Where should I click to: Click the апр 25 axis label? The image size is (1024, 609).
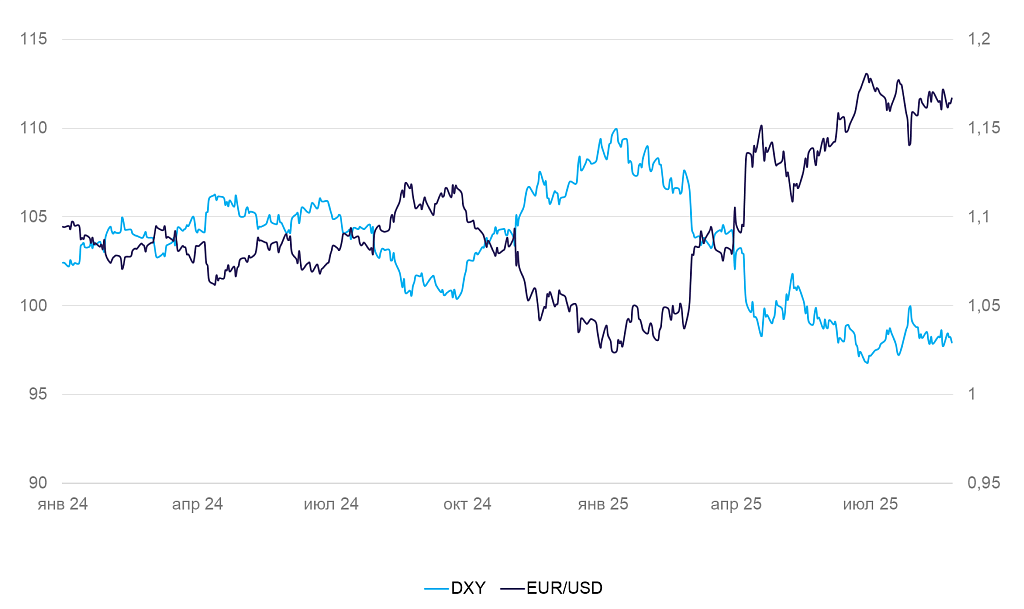736,504
